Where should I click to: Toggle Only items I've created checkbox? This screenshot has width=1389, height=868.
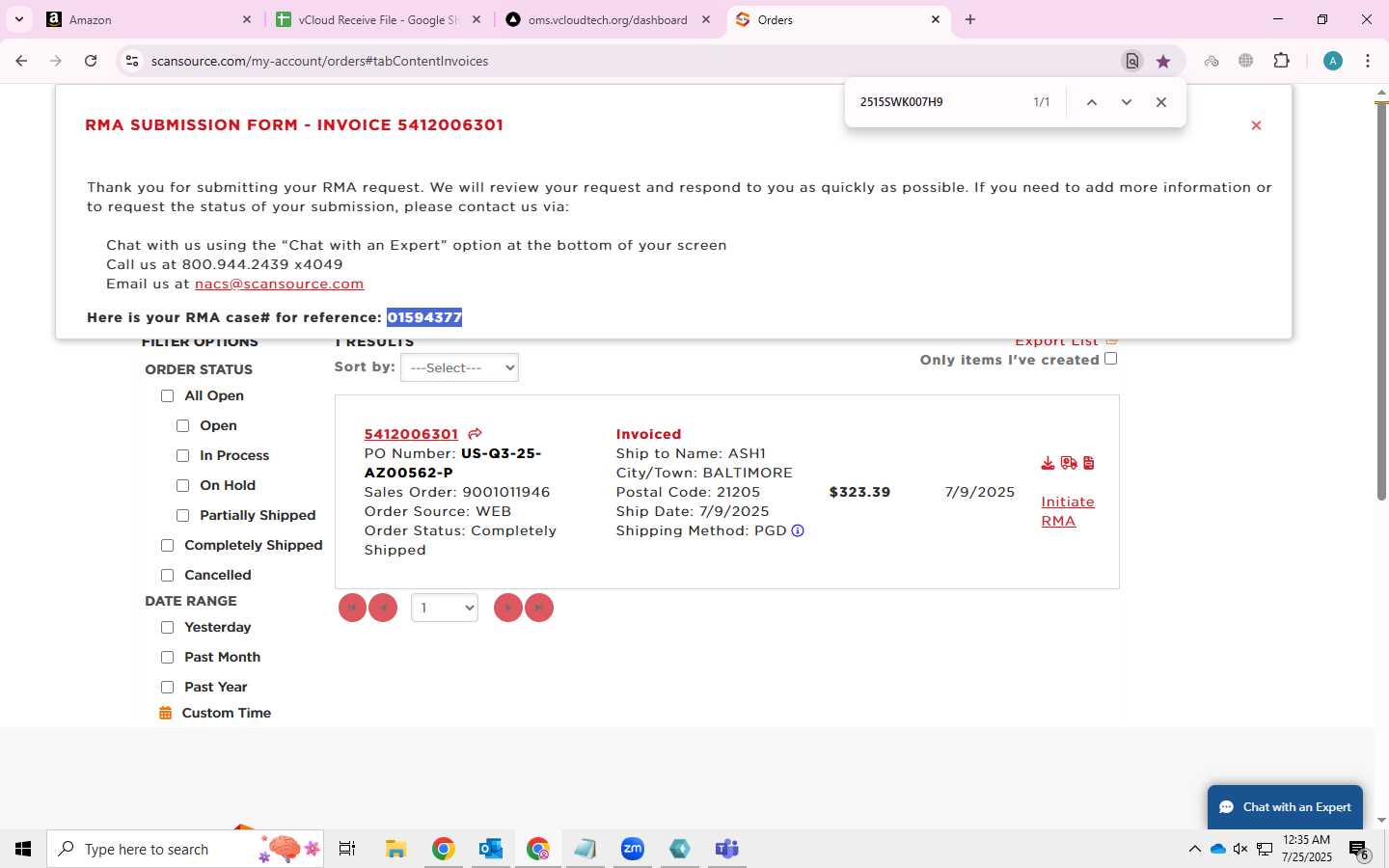click(1111, 359)
